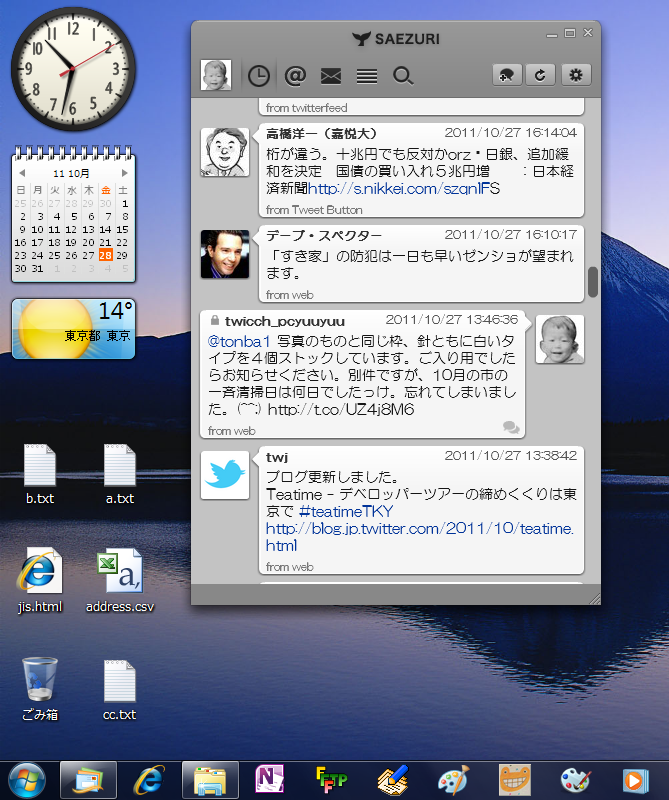Open OneNote from the taskbar
669x800 pixels.
[270, 778]
